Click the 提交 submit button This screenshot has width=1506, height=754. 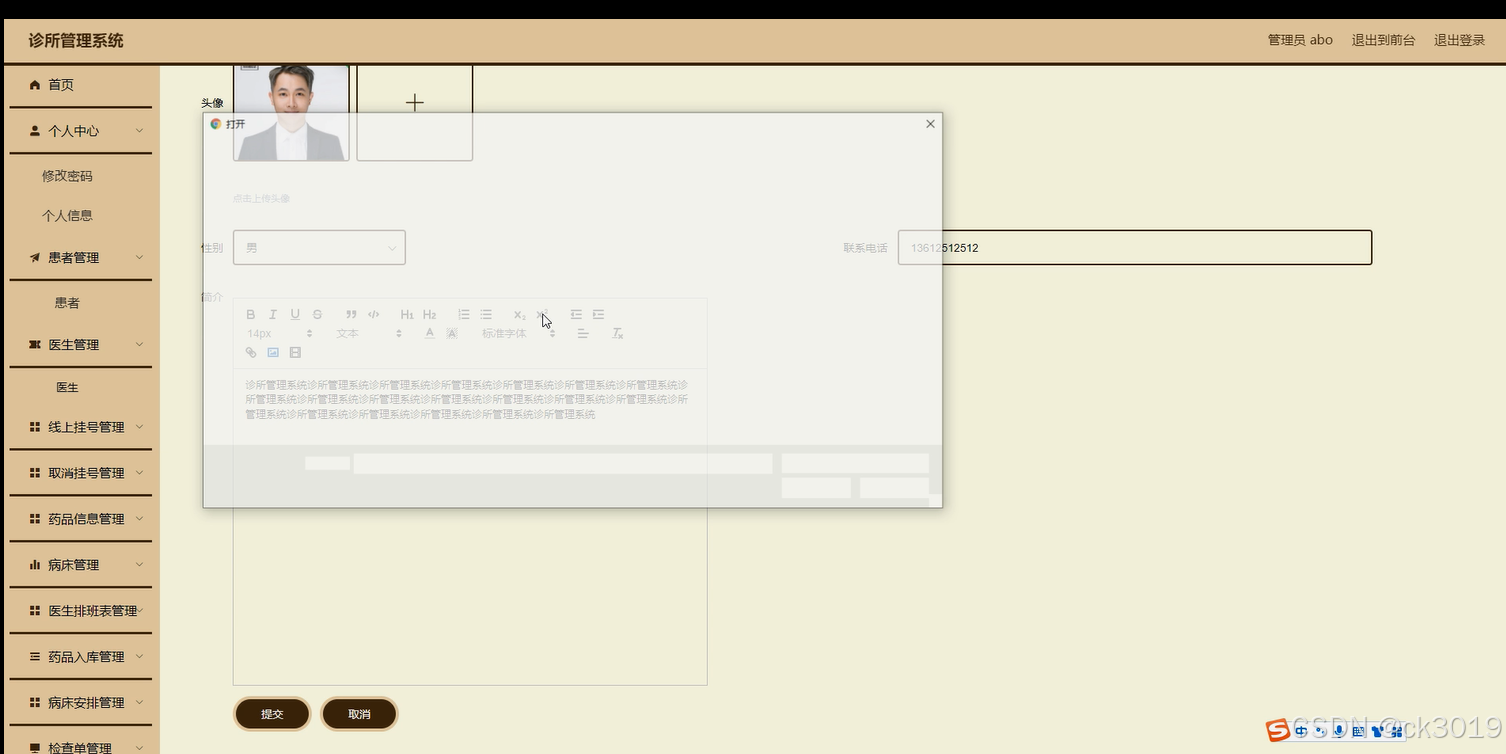pyautogui.click(x=272, y=714)
